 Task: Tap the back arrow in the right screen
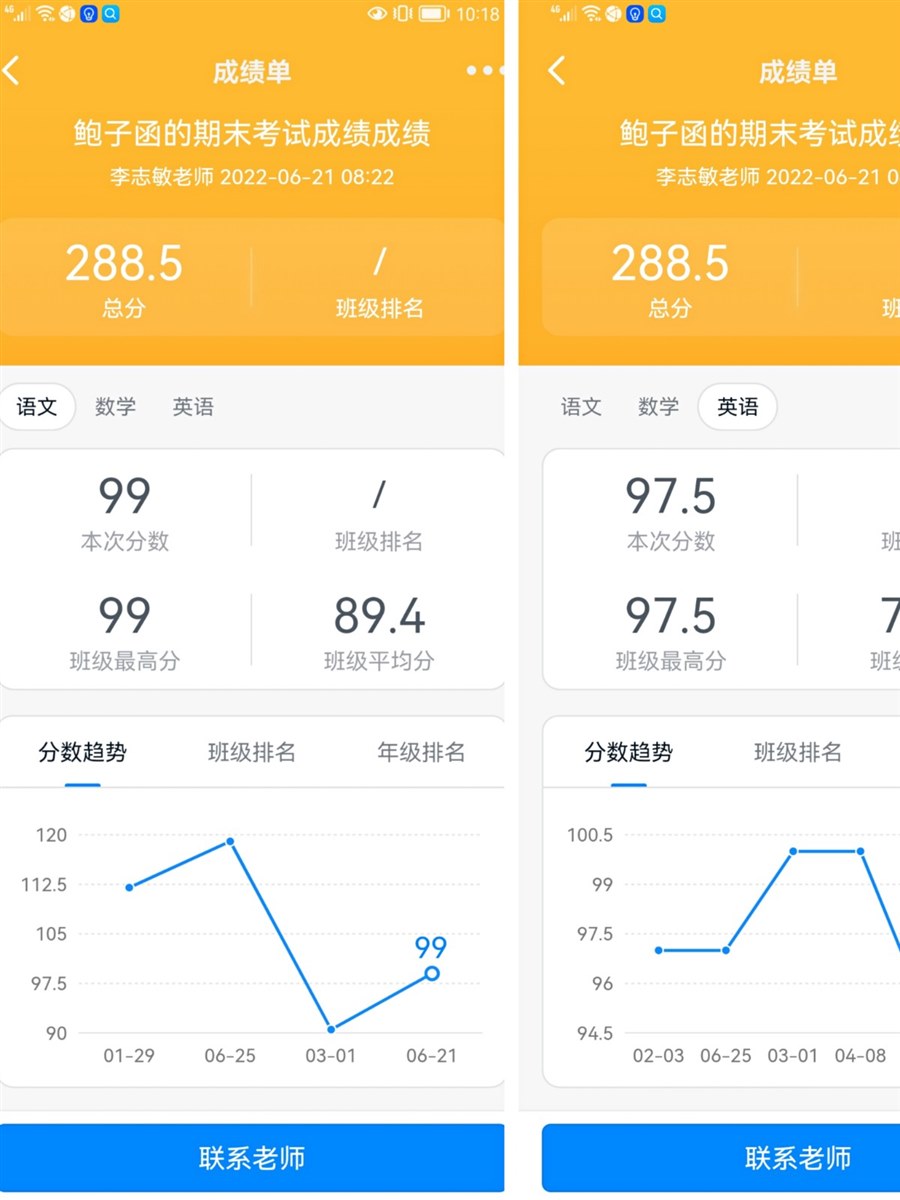(x=557, y=71)
